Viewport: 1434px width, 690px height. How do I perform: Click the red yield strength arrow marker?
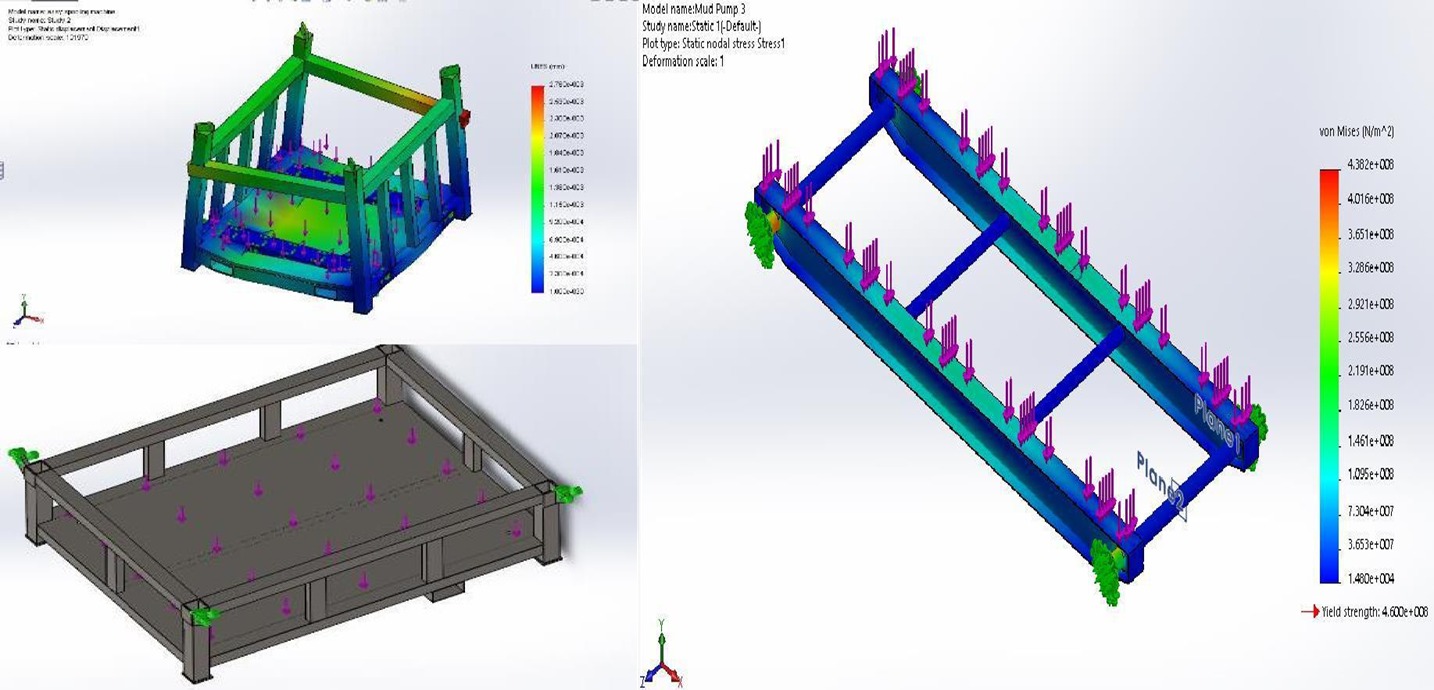point(1310,612)
